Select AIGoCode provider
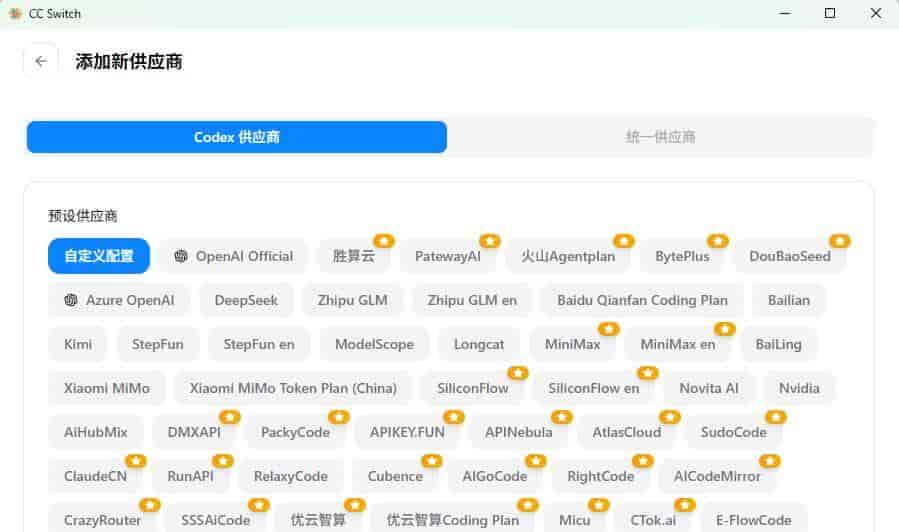899x532 pixels. 494,476
